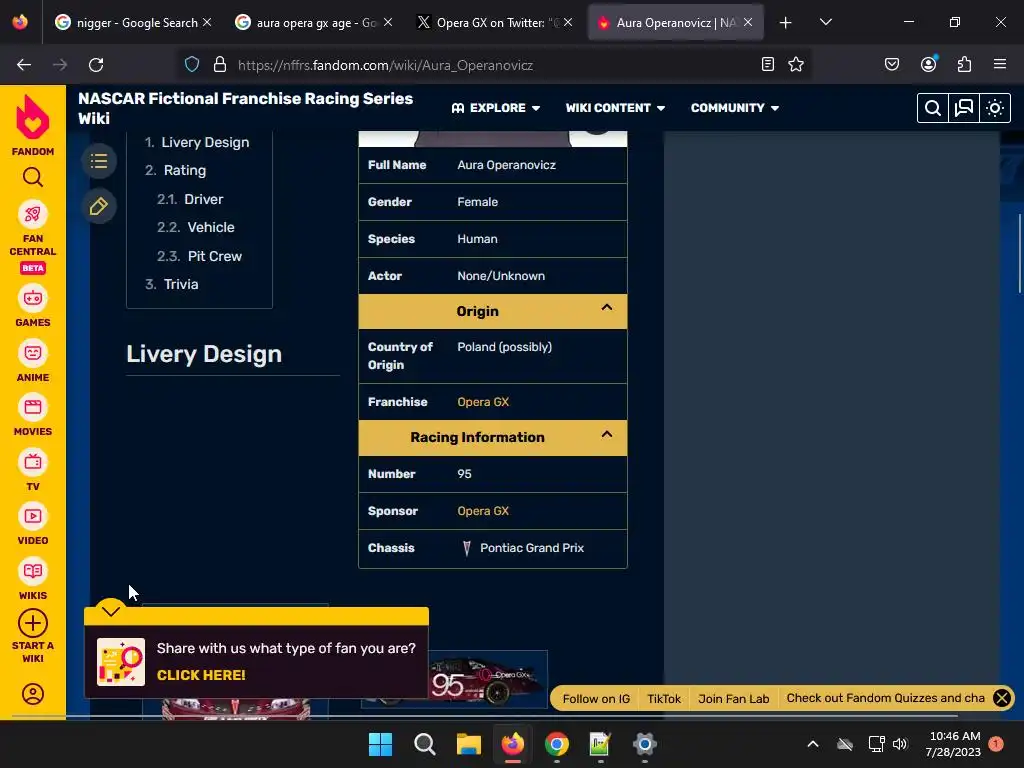Collapse the fan survey popup chevron
Screen dimensions: 1024x768
coord(110,611)
